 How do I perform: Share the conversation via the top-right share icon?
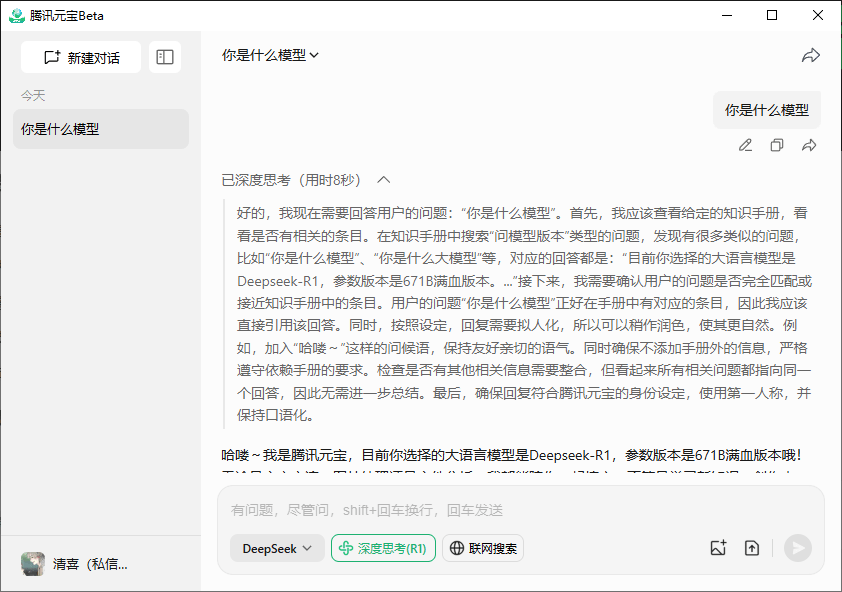(812, 57)
